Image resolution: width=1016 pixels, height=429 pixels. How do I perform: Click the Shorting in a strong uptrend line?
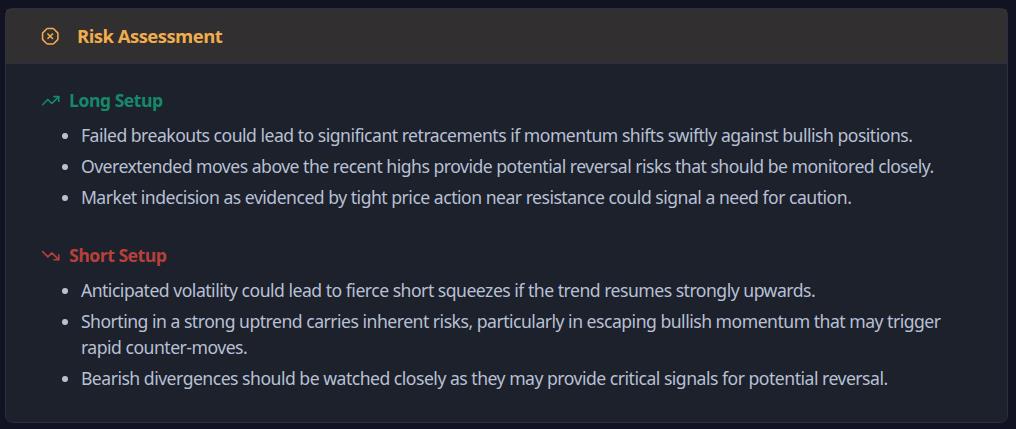pos(511,322)
